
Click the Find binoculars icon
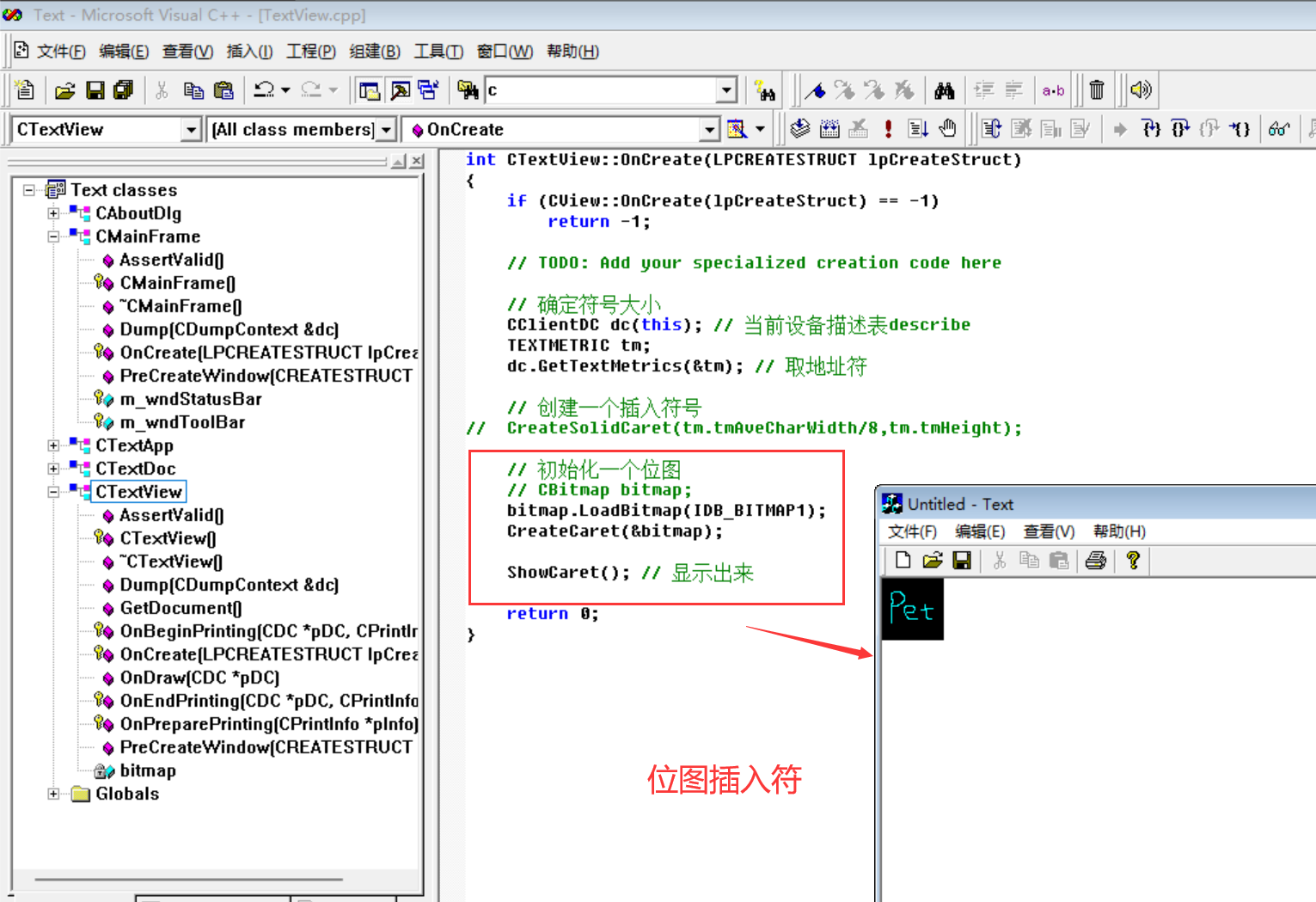945,89
